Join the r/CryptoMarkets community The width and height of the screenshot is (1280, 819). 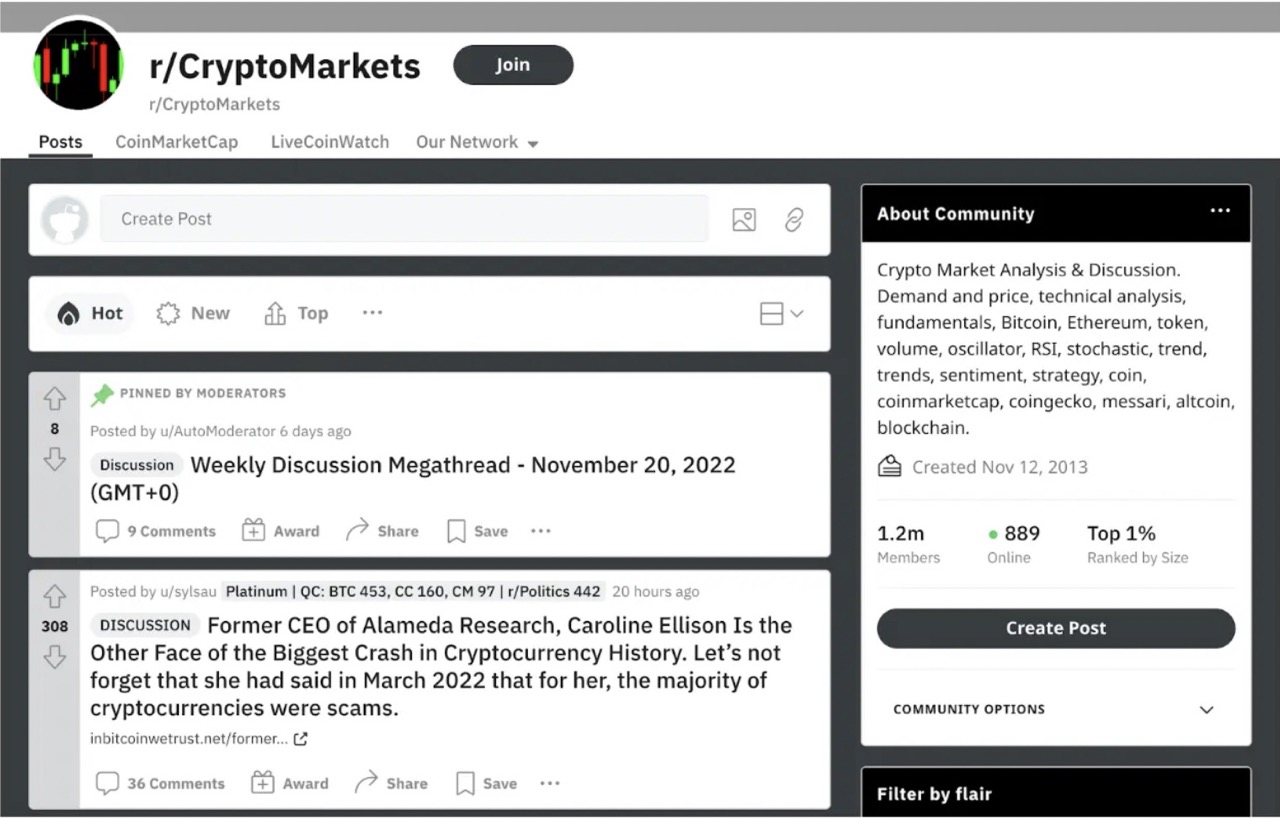[x=513, y=64]
